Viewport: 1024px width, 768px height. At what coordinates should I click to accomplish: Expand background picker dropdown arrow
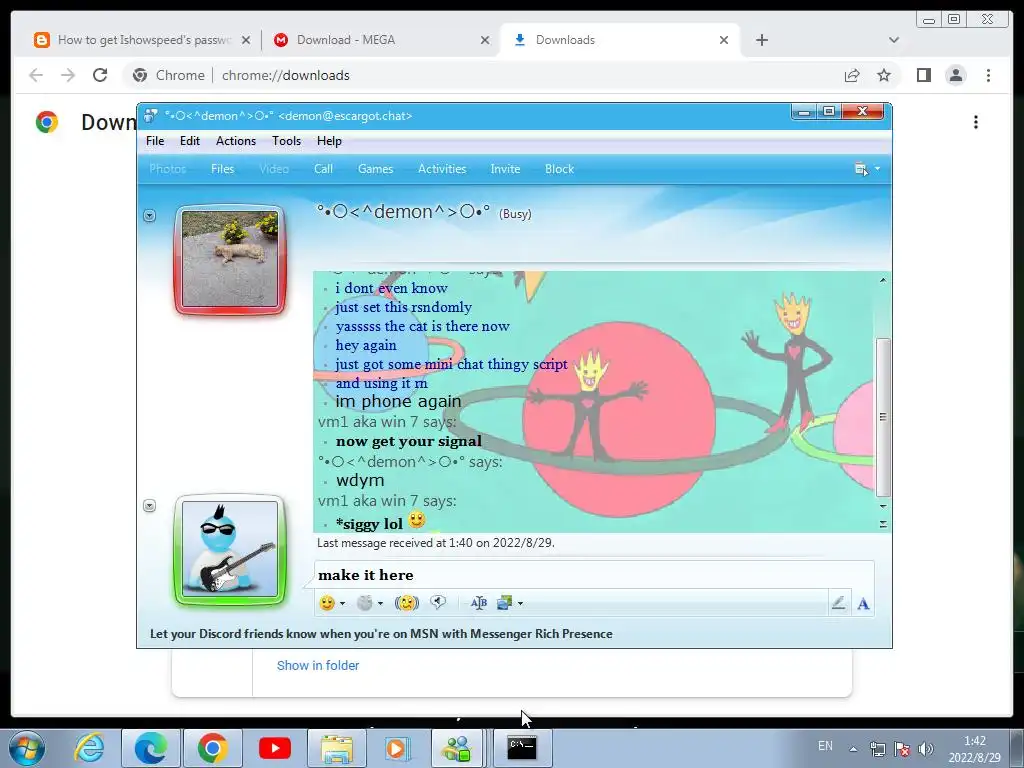pos(520,603)
